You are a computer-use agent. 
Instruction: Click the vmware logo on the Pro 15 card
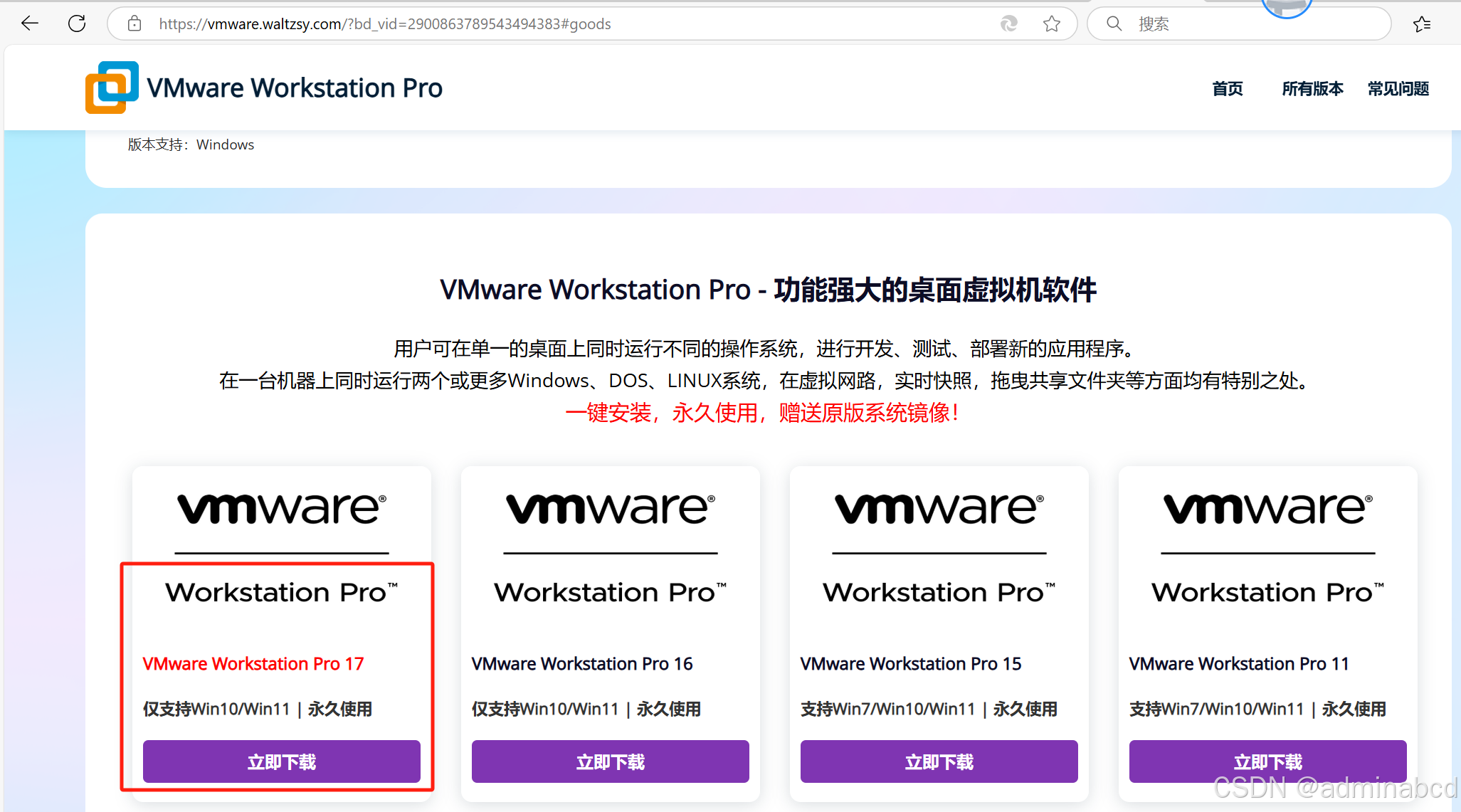(939, 509)
